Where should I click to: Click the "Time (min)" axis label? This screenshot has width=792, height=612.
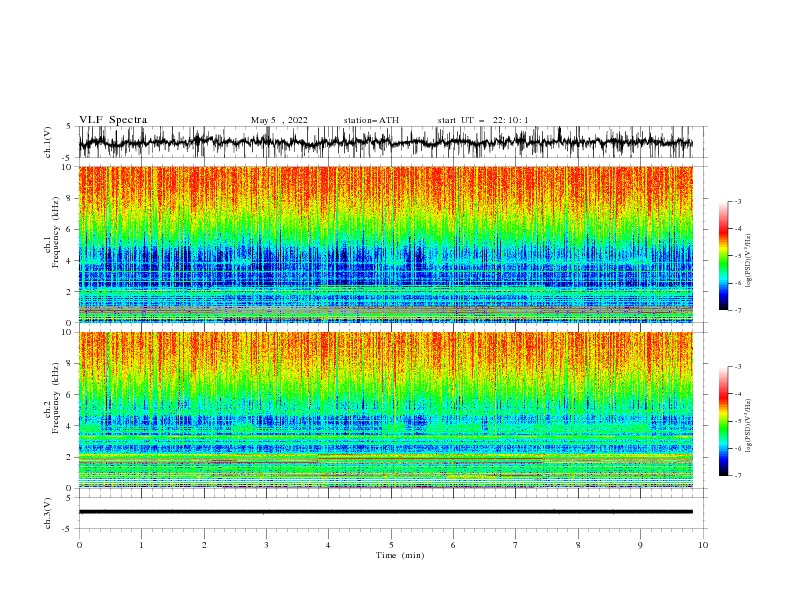pyautogui.click(x=400, y=555)
